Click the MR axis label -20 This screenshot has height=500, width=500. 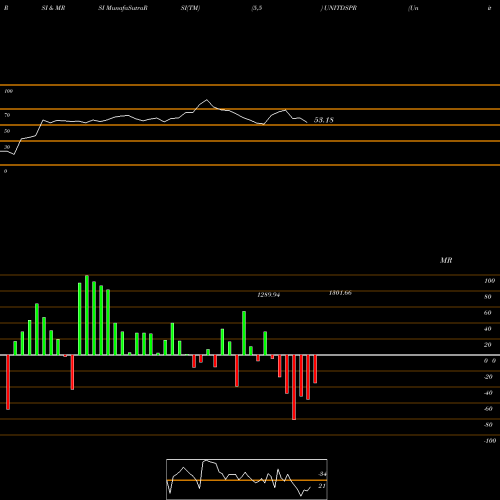[488, 377]
